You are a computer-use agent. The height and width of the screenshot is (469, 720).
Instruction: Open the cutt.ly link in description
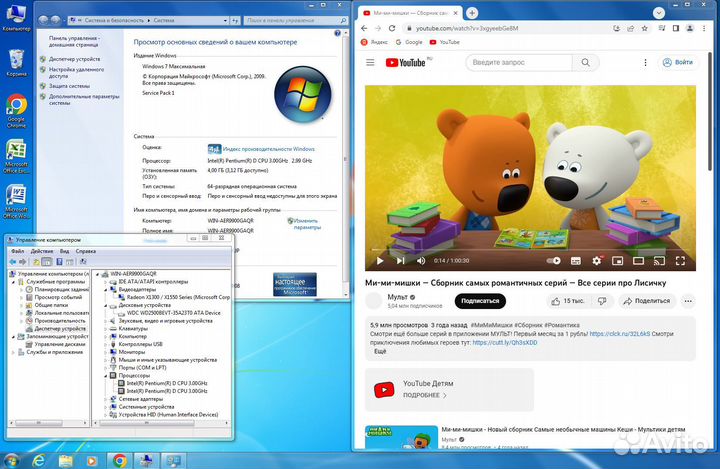[x=505, y=343]
